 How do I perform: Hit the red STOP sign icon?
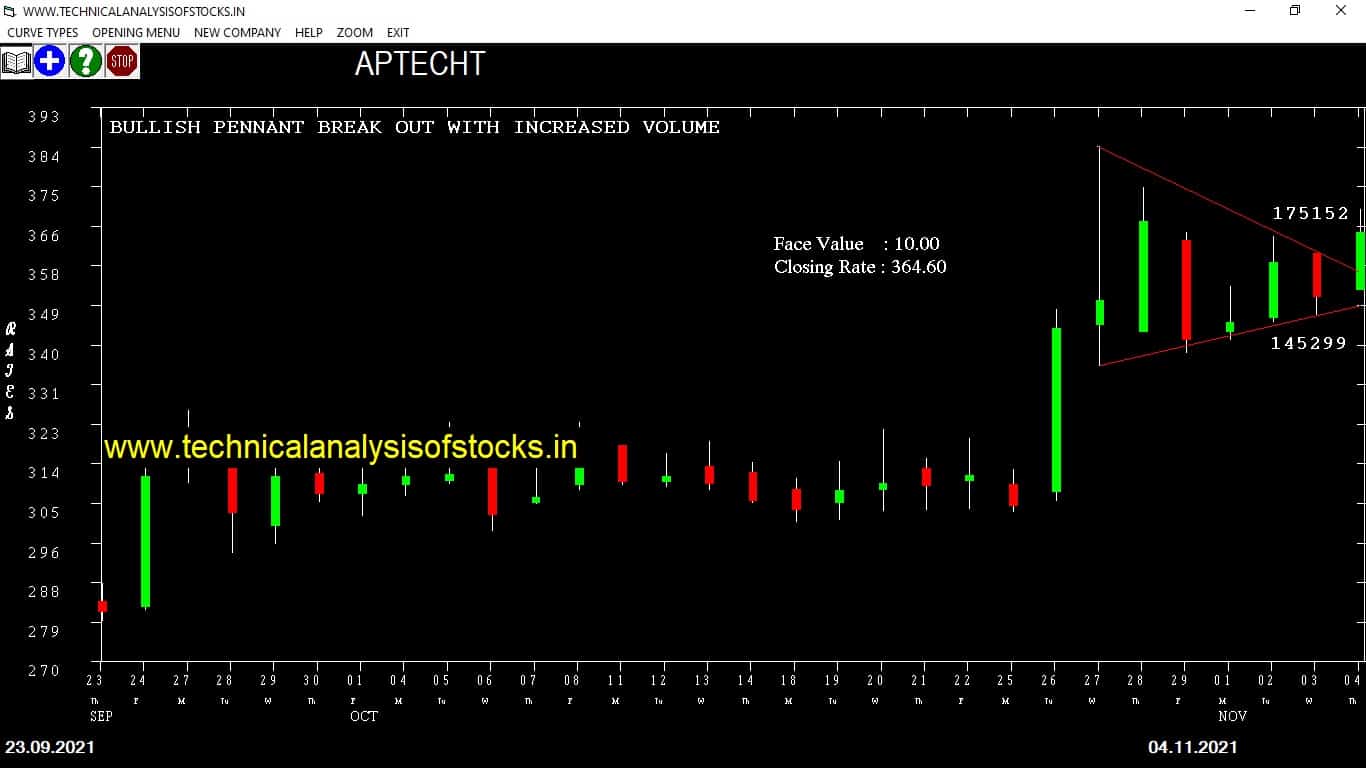122,62
